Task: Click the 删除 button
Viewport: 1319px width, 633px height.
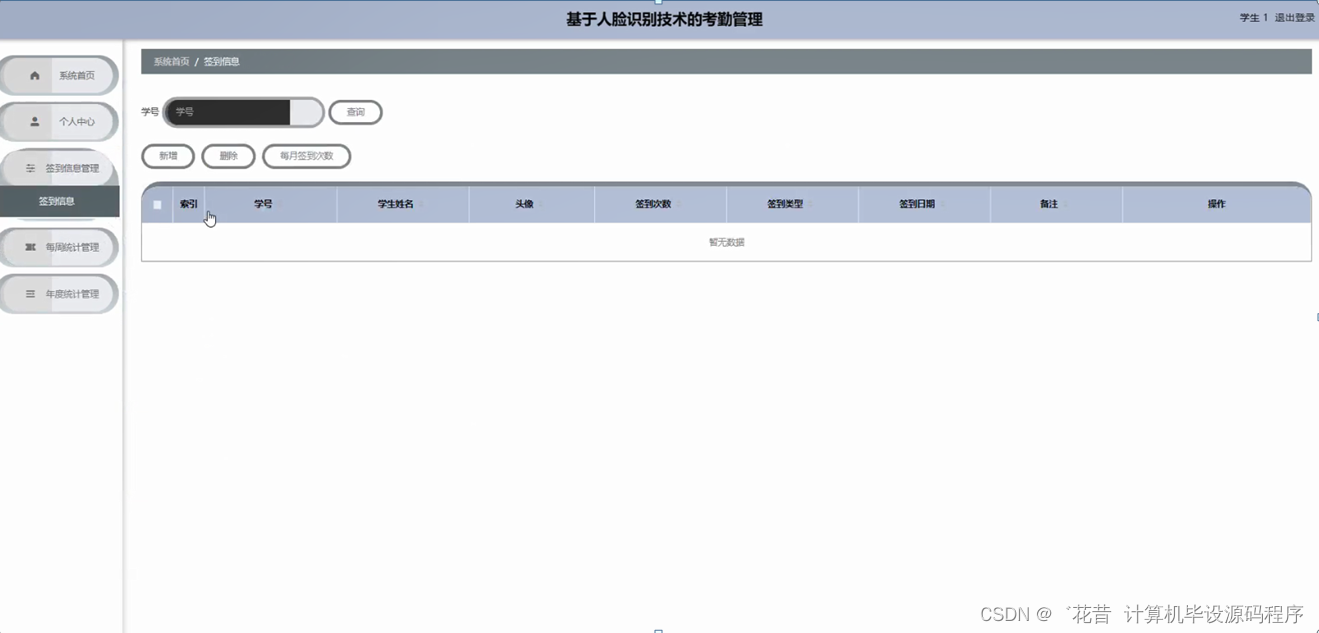Action: click(x=228, y=156)
